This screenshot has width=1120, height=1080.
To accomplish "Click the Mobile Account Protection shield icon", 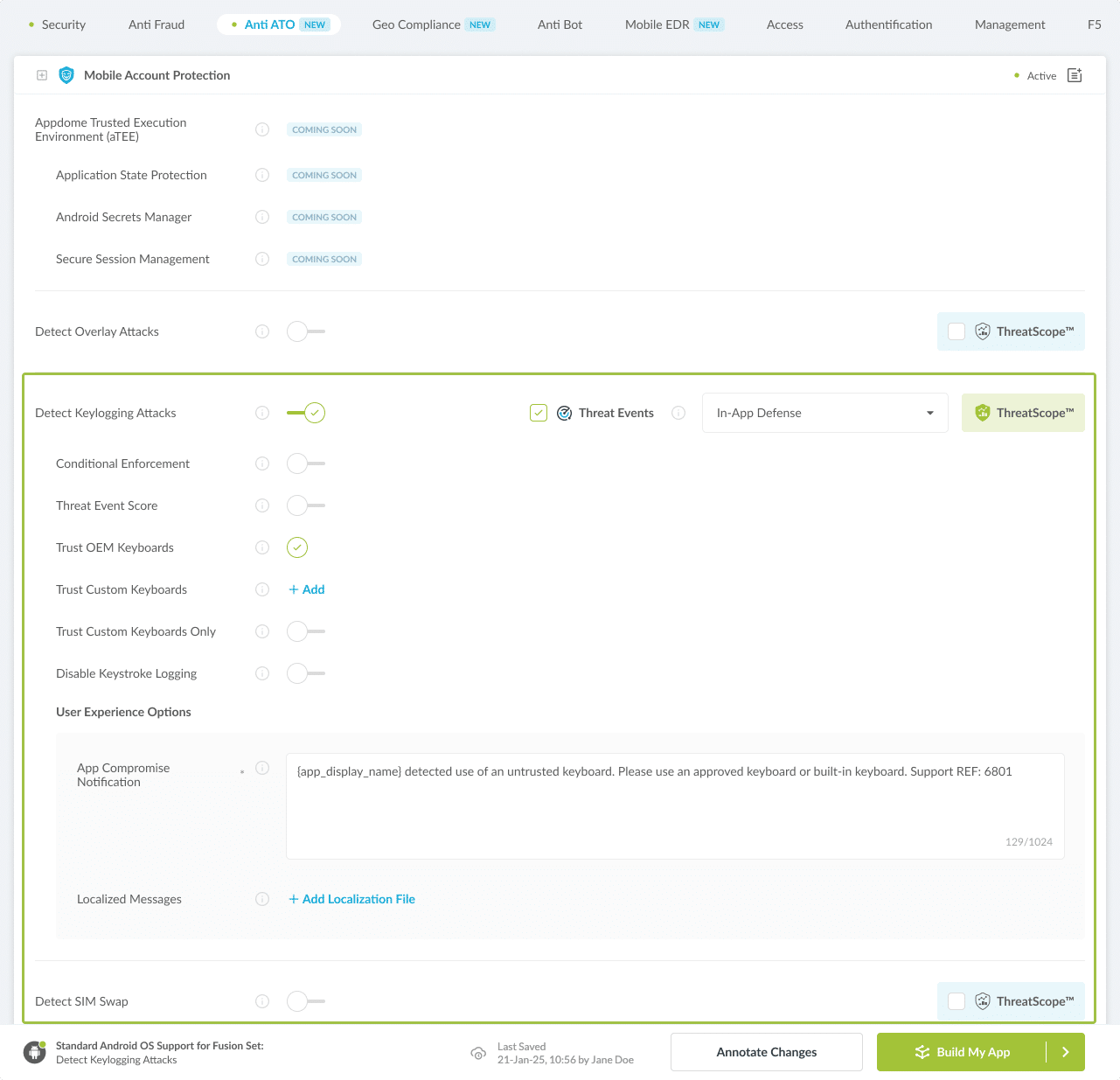I will [66, 75].
